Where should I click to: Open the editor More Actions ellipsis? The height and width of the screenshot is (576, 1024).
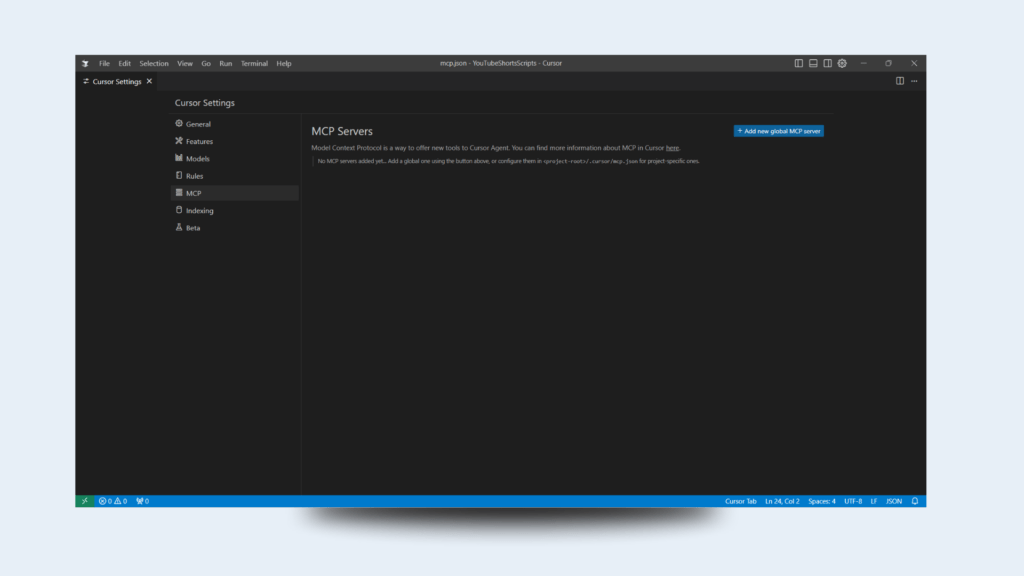pos(914,81)
